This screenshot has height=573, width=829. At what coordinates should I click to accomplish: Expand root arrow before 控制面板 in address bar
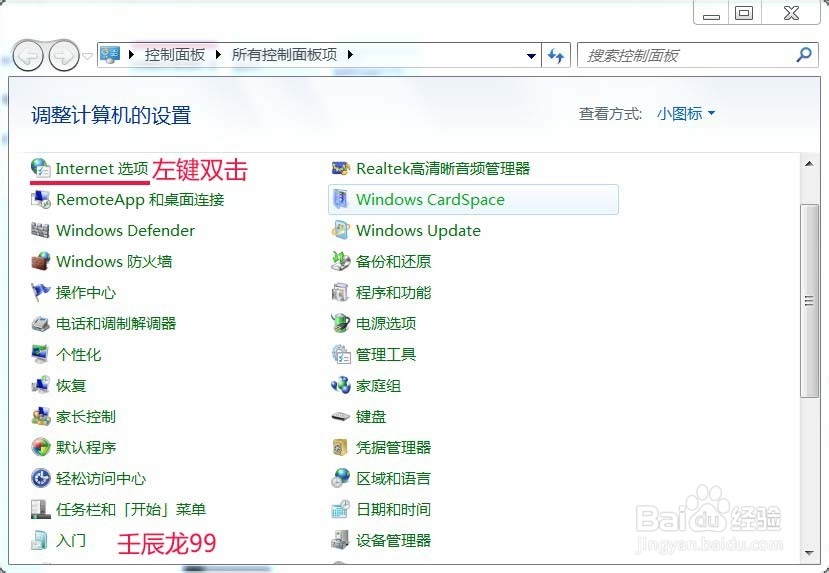coord(132,54)
